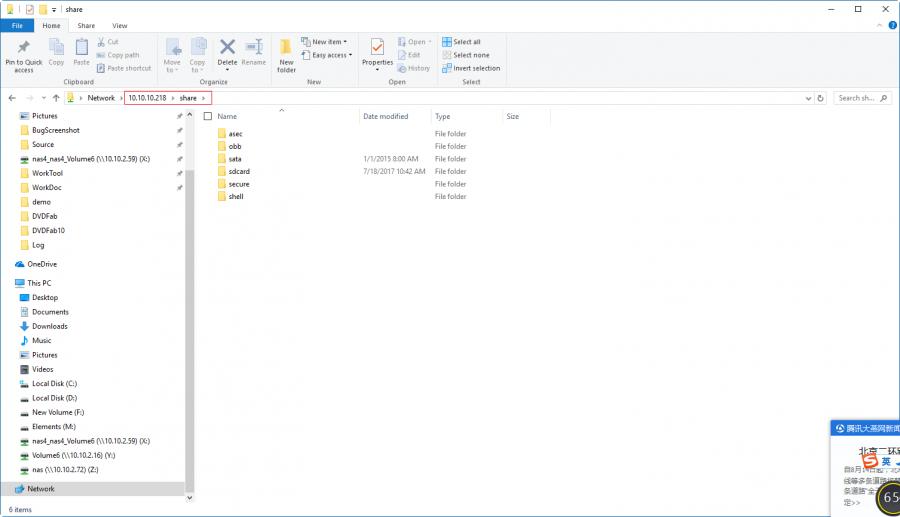Image resolution: width=900 pixels, height=517 pixels.
Task: Open the File tab
Action: pos(17,26)
